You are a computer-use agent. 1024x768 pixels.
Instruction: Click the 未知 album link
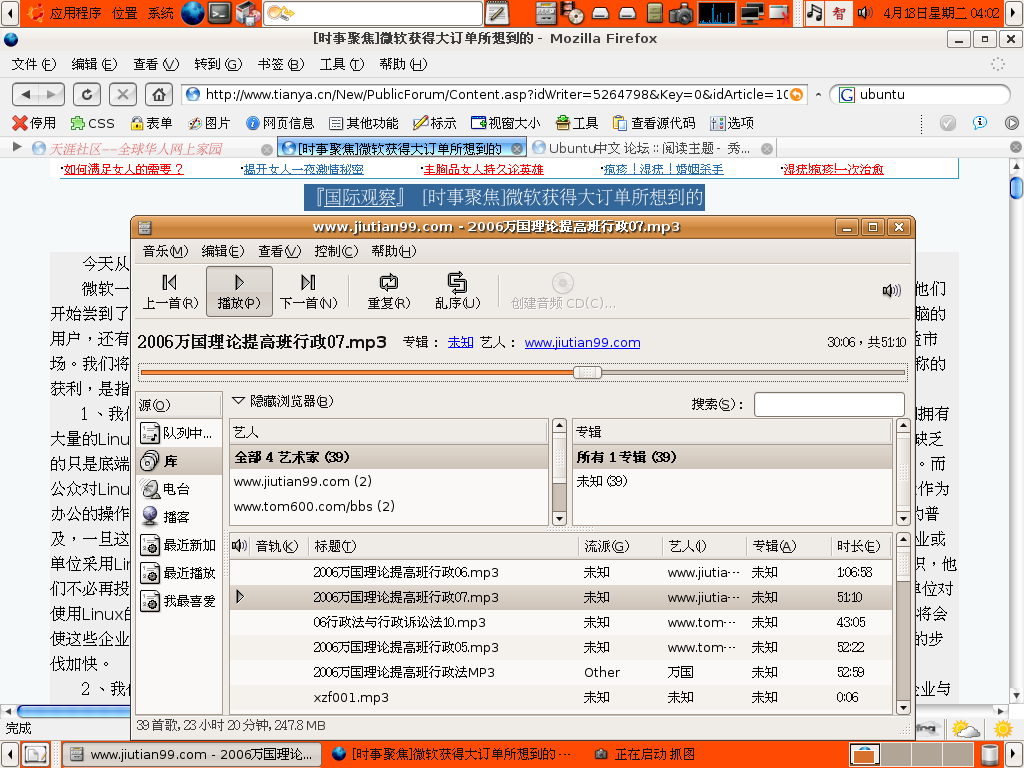(460, 342)
